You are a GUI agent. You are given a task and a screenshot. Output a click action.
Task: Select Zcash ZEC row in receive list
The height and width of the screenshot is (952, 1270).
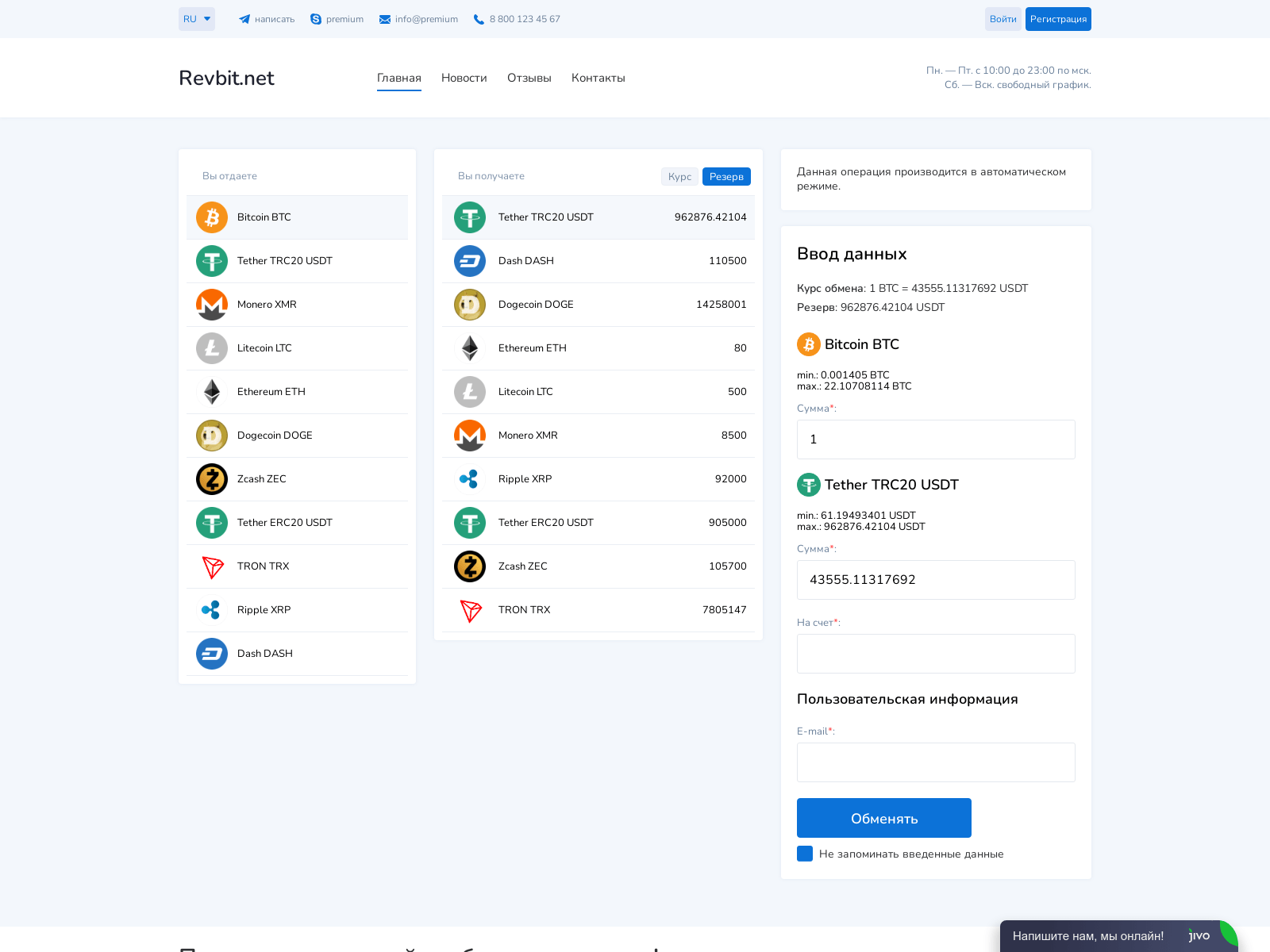click(598, 566)
